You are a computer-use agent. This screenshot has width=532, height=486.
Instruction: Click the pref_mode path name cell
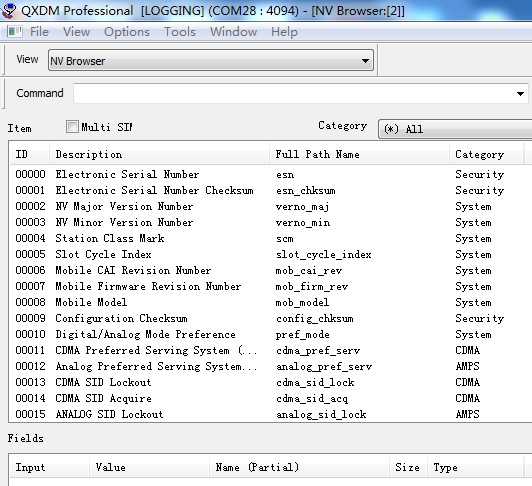click(302, 335)
